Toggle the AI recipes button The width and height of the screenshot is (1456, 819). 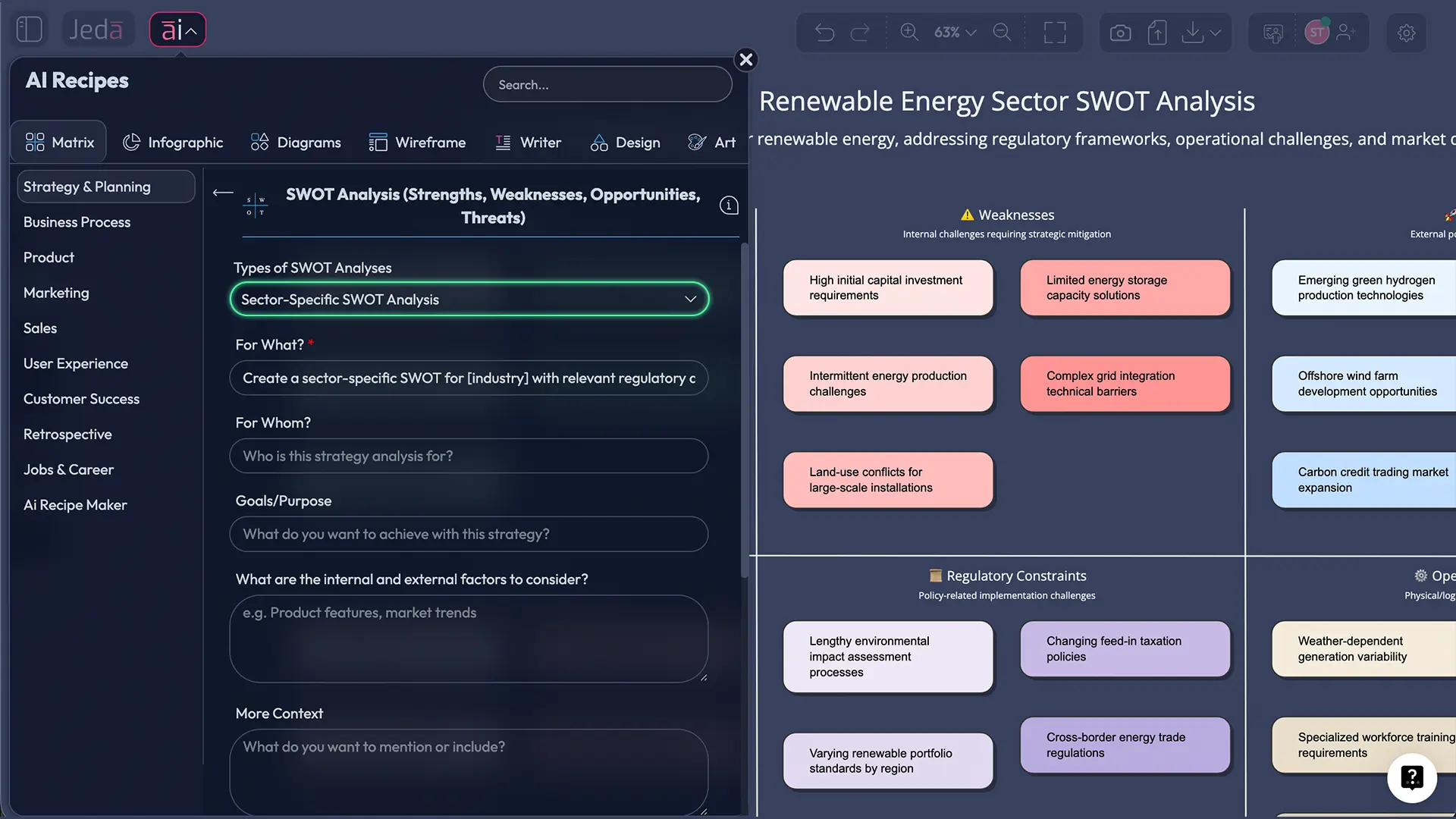tap(177, 30)
